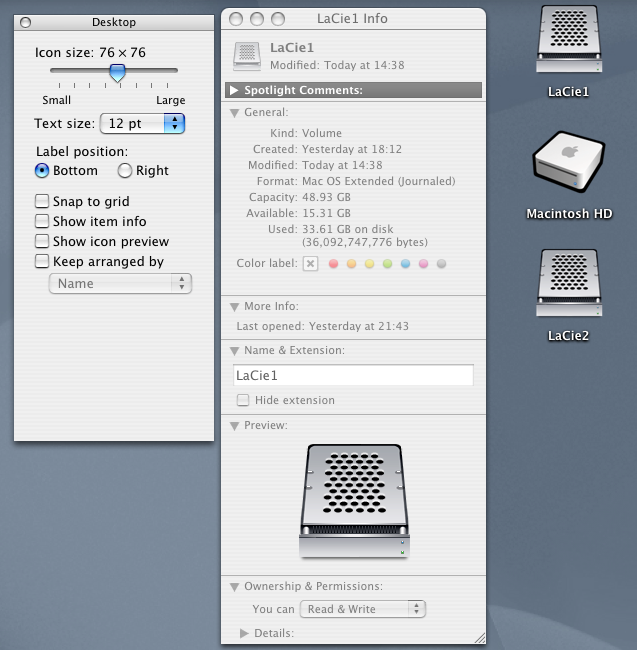Collapse the More Info section
Screen dimensions: 637x650
234,307
